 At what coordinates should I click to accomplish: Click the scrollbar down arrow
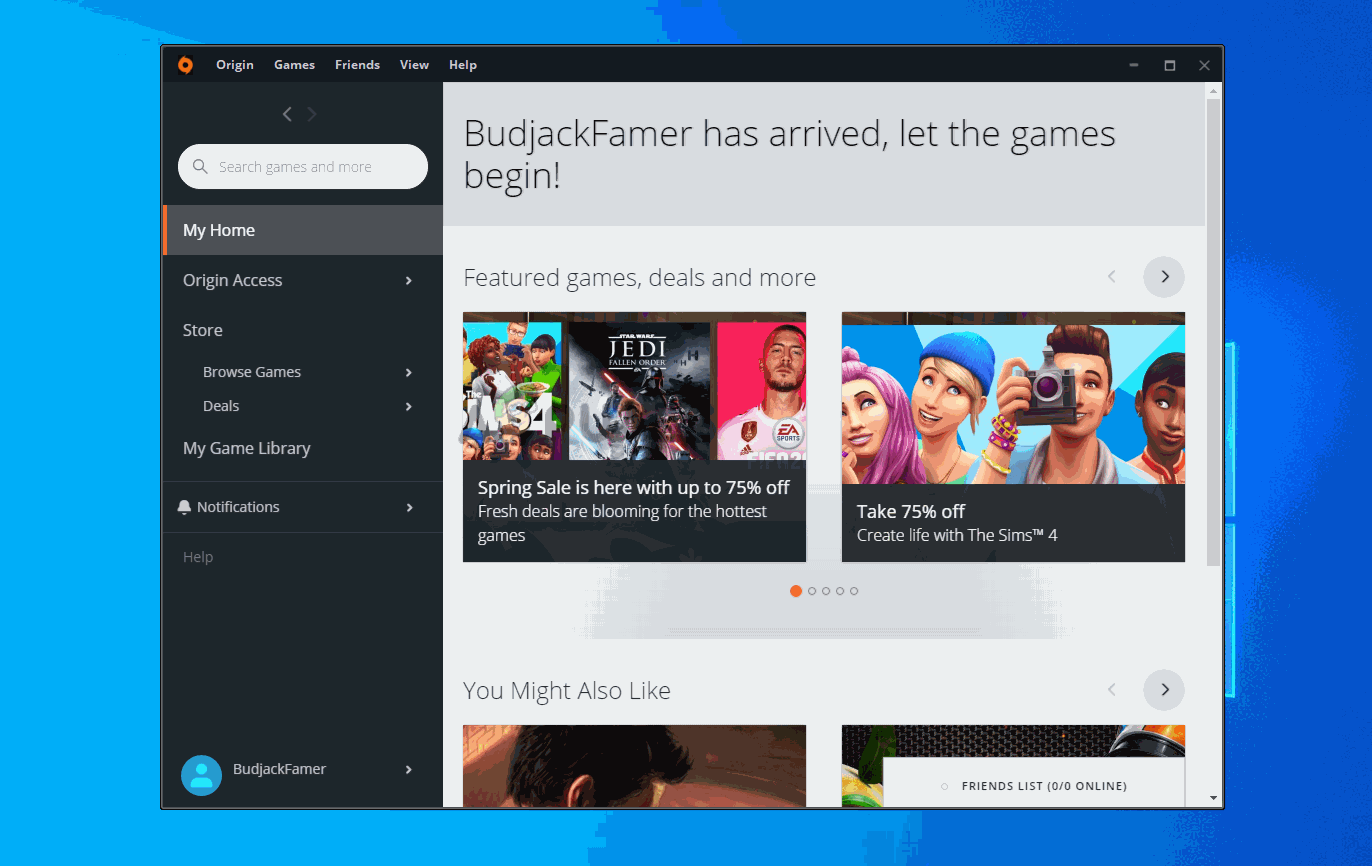[x=1214, y=798]
